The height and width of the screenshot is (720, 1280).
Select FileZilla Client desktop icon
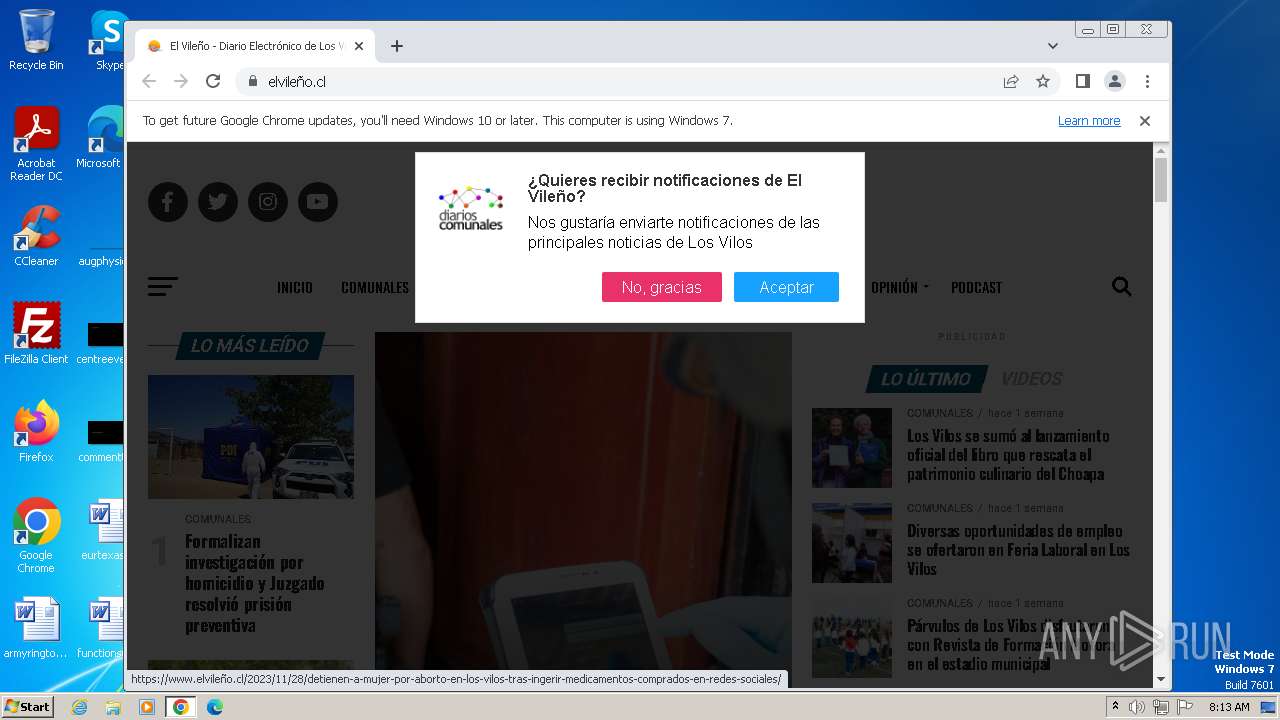36,334
